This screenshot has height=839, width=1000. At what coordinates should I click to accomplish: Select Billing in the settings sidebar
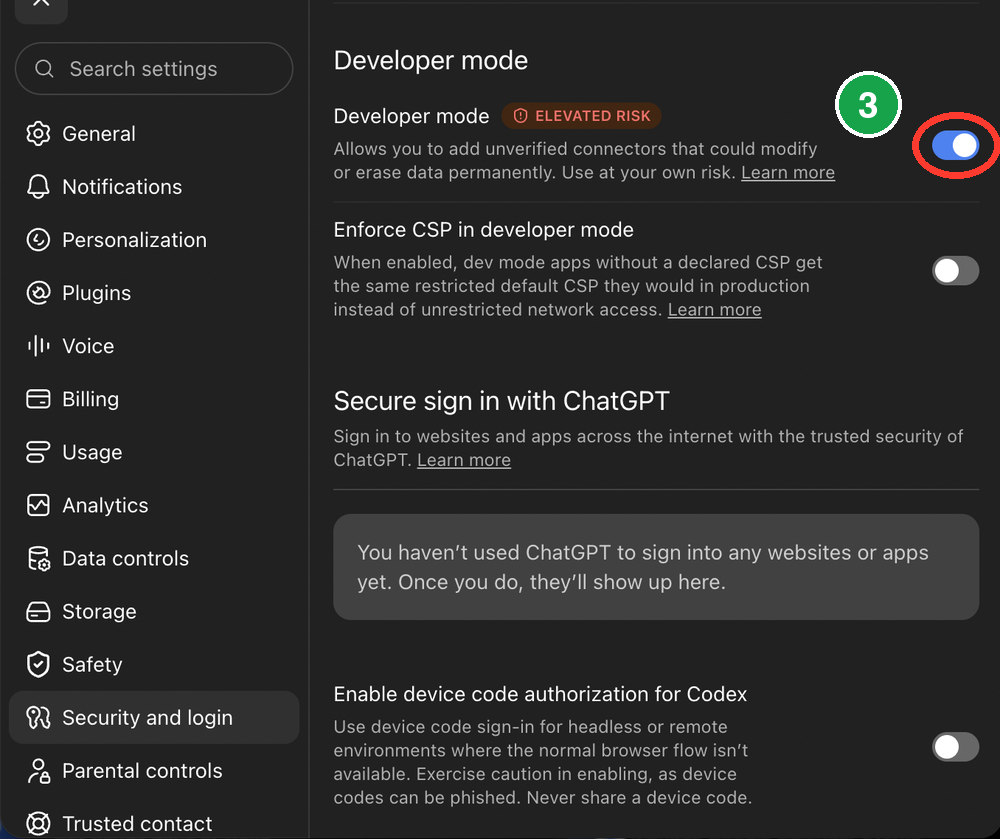[154, 399]
